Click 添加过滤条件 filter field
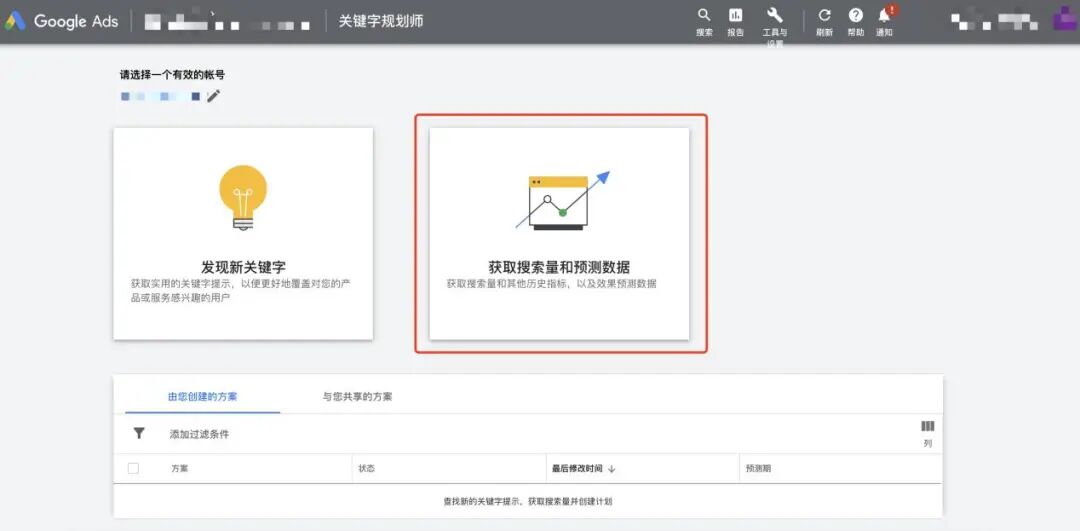 (199, 435)
